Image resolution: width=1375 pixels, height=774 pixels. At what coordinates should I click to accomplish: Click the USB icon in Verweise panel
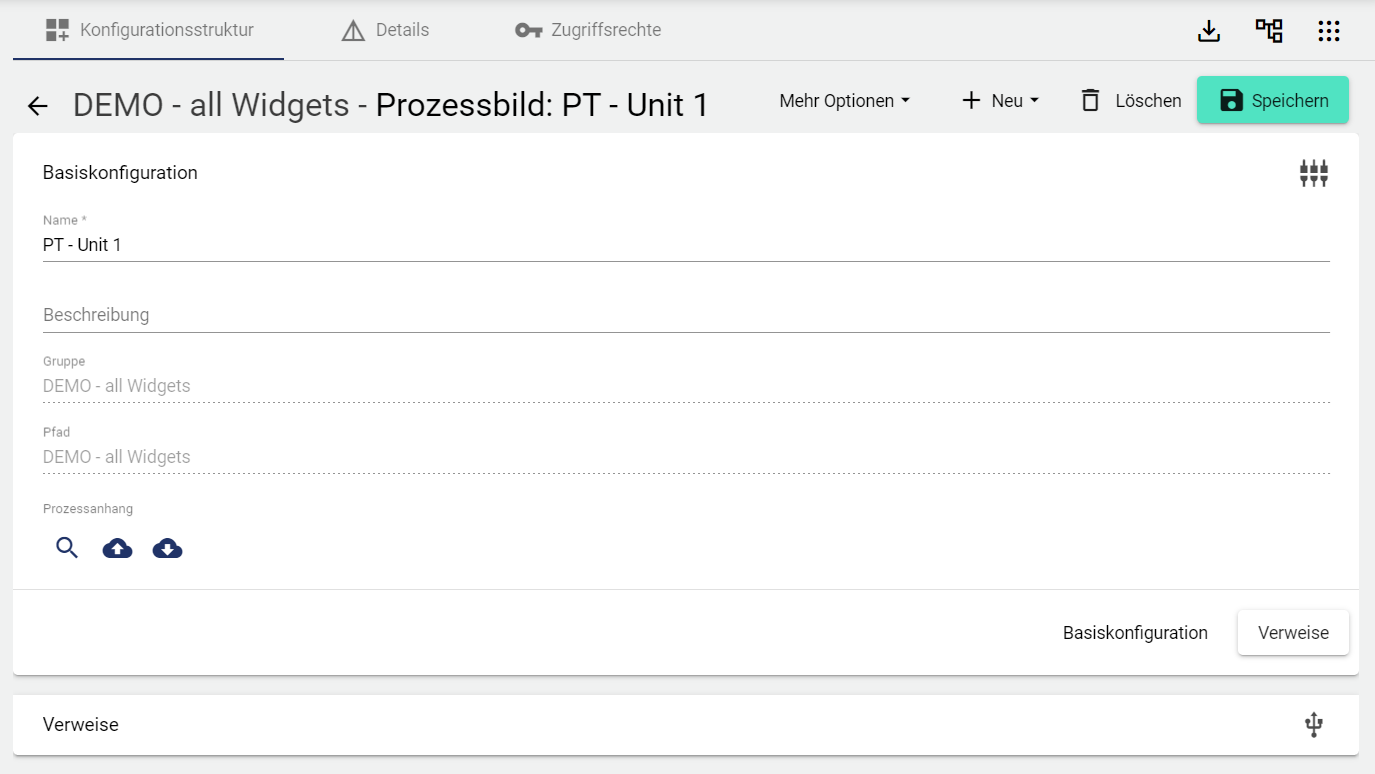pyautogui.click(x=1314, y=725)
